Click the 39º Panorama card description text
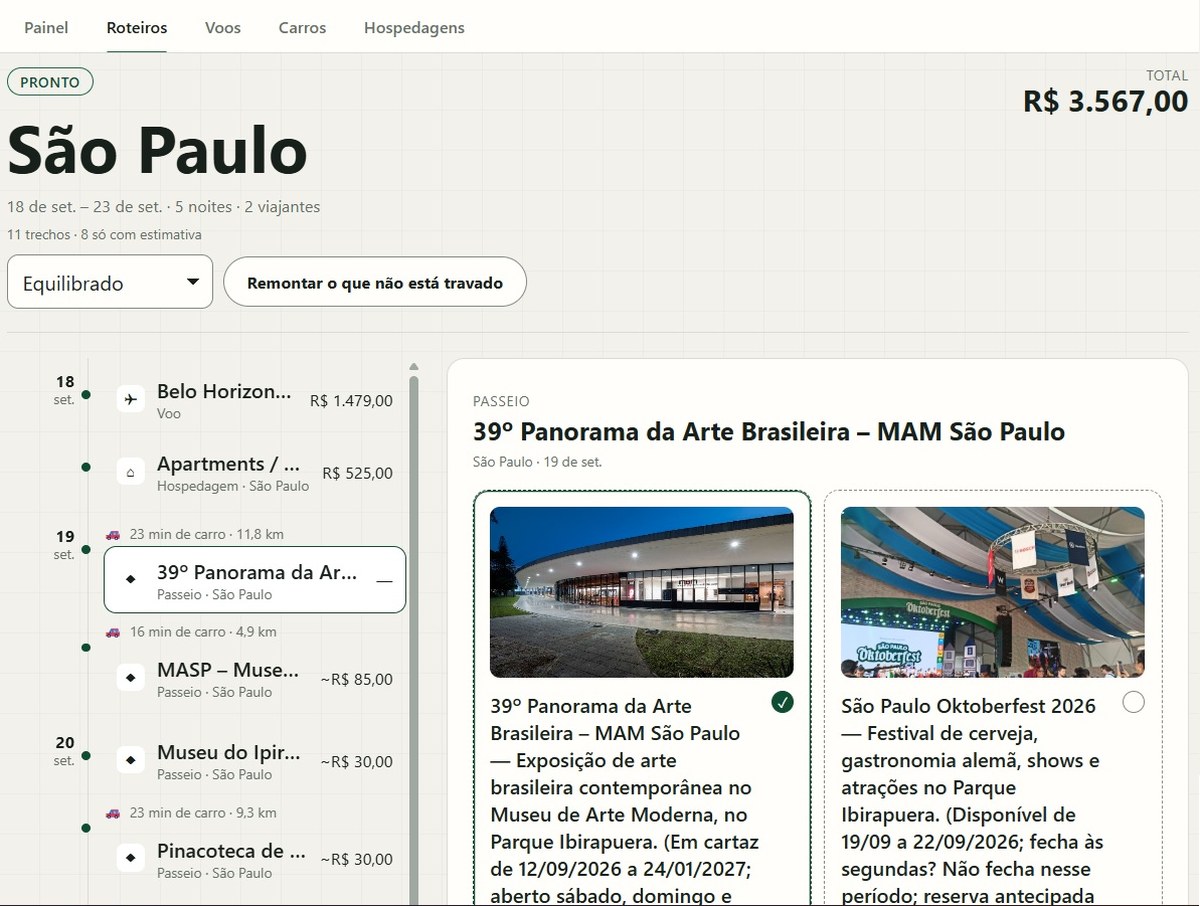Viewport: 1200px width, 906px height. point(626,801)
